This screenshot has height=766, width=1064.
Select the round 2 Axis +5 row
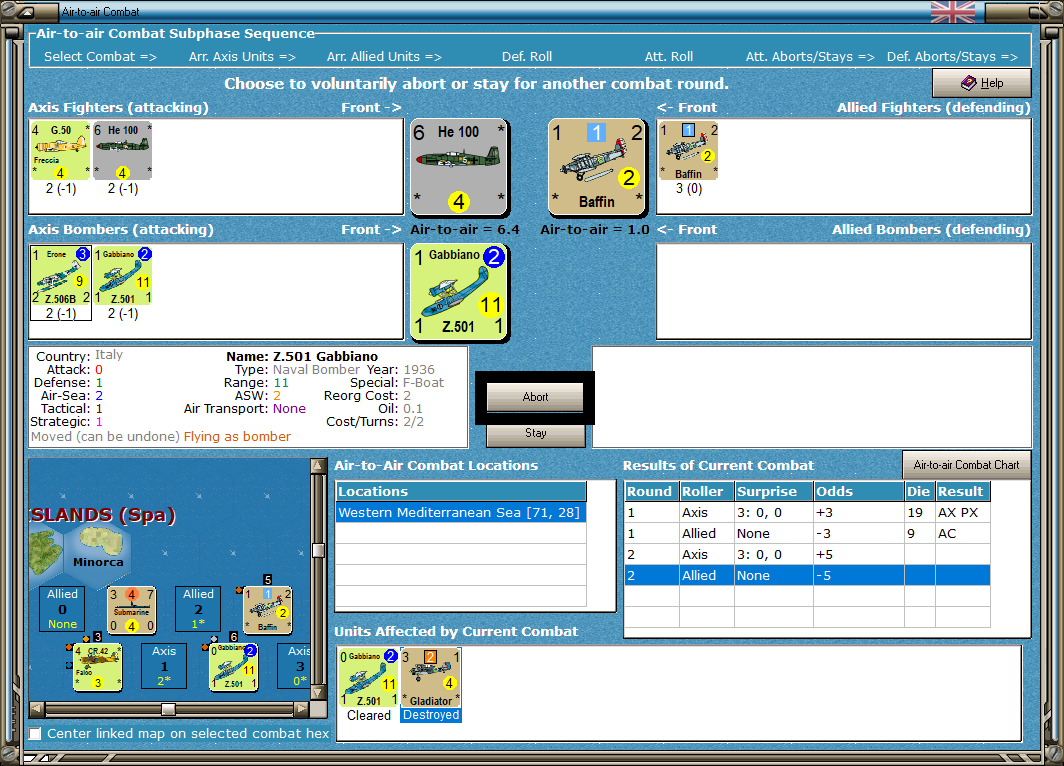(x=807, y=554)
